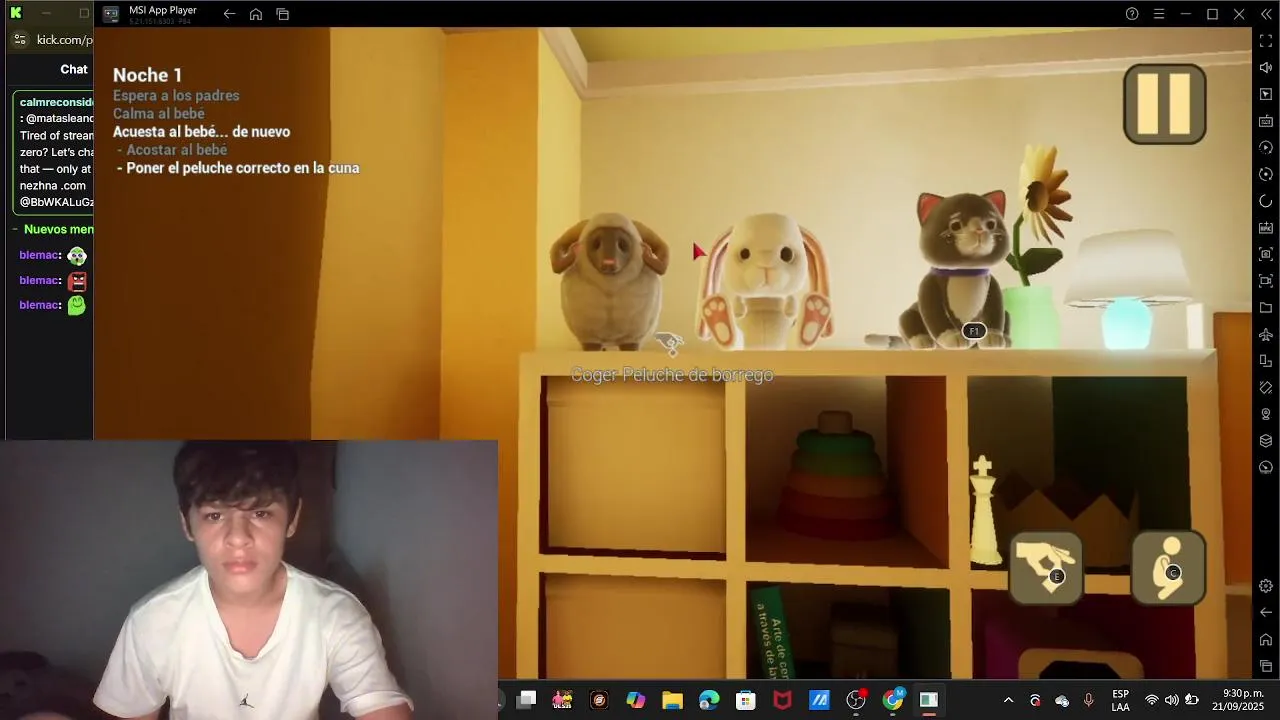Click the nezhna .com text in chat
Image resolution: width=1280 pixels, height=720 pixels.
tap(53, 186)
